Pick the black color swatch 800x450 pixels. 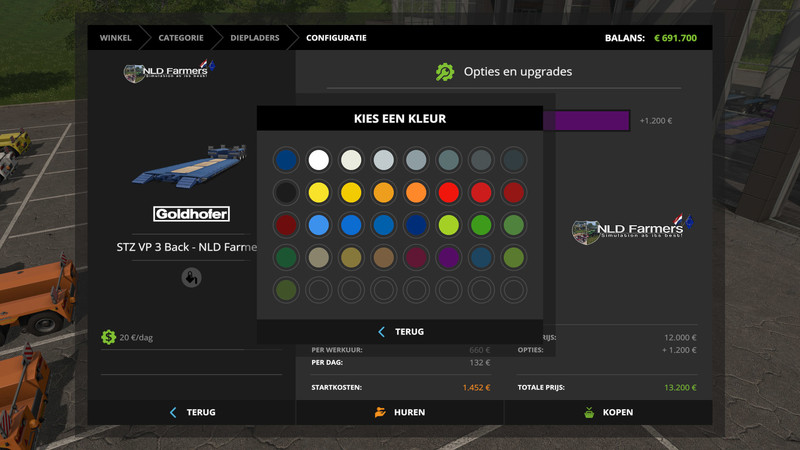tap(286, 193)
